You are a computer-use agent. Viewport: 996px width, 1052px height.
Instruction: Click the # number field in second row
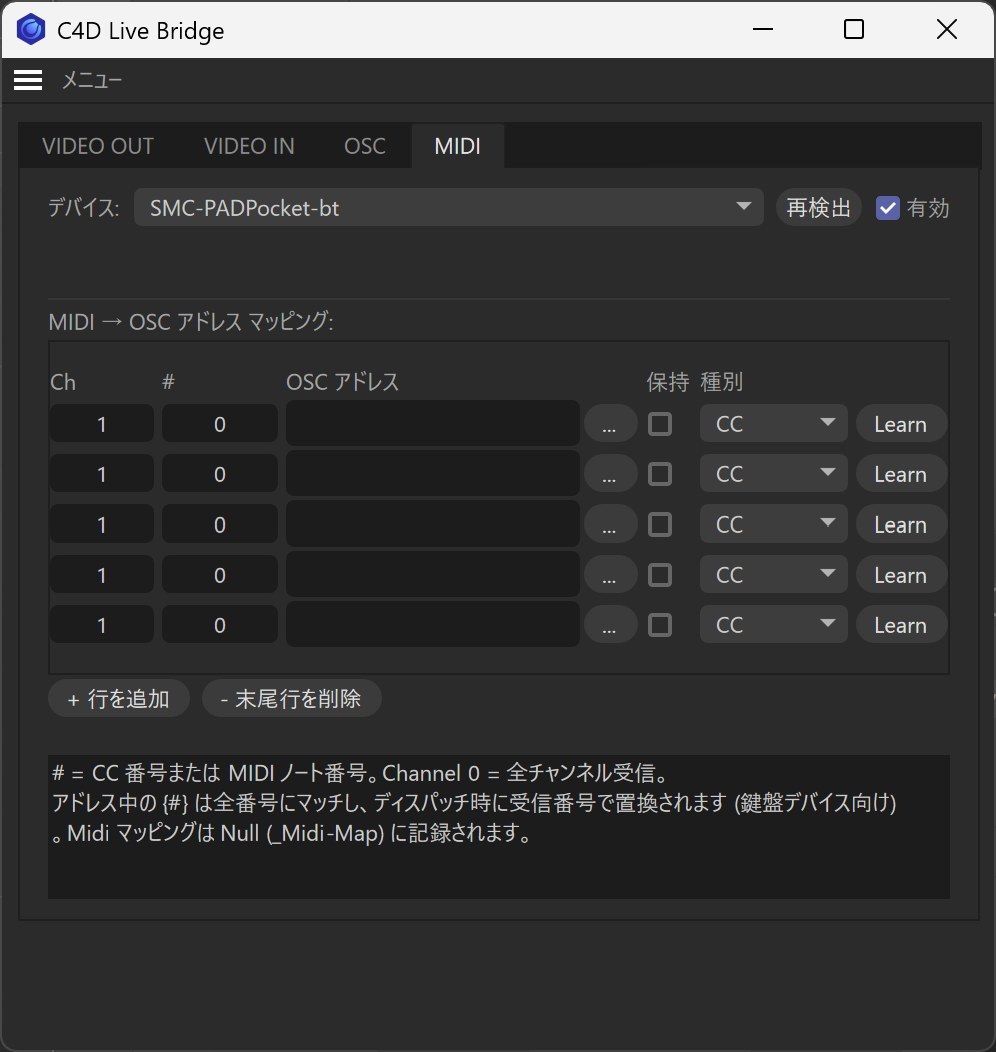220,474
